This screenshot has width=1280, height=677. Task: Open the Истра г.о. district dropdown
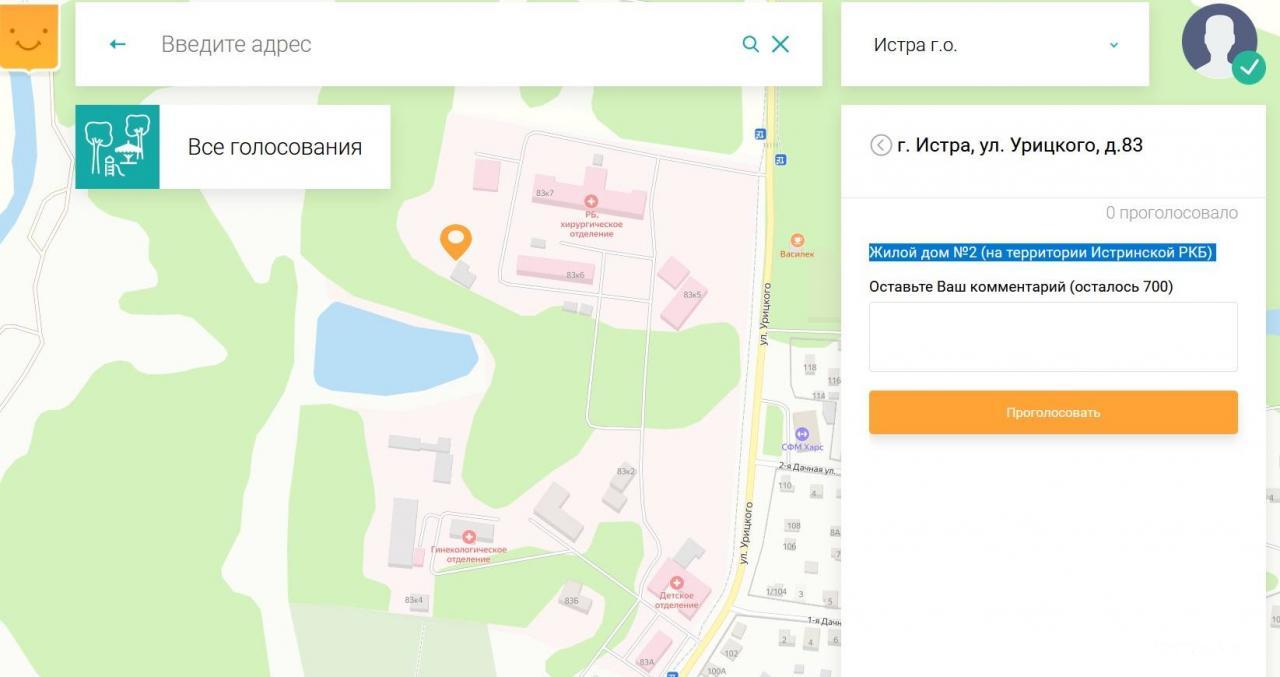pyautogui.click(x=995, y=44)
